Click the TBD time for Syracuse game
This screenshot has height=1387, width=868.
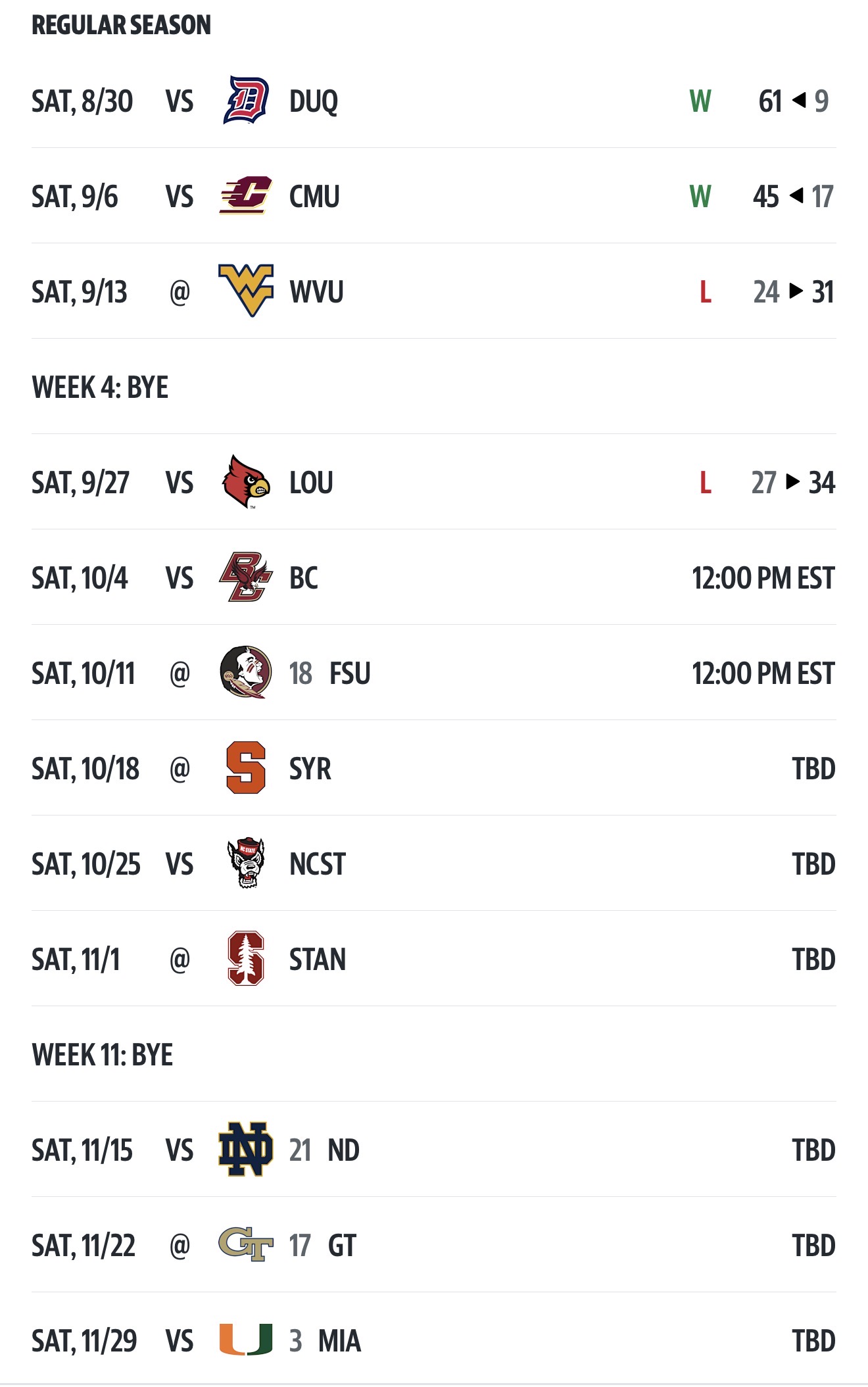pos(813,769)
